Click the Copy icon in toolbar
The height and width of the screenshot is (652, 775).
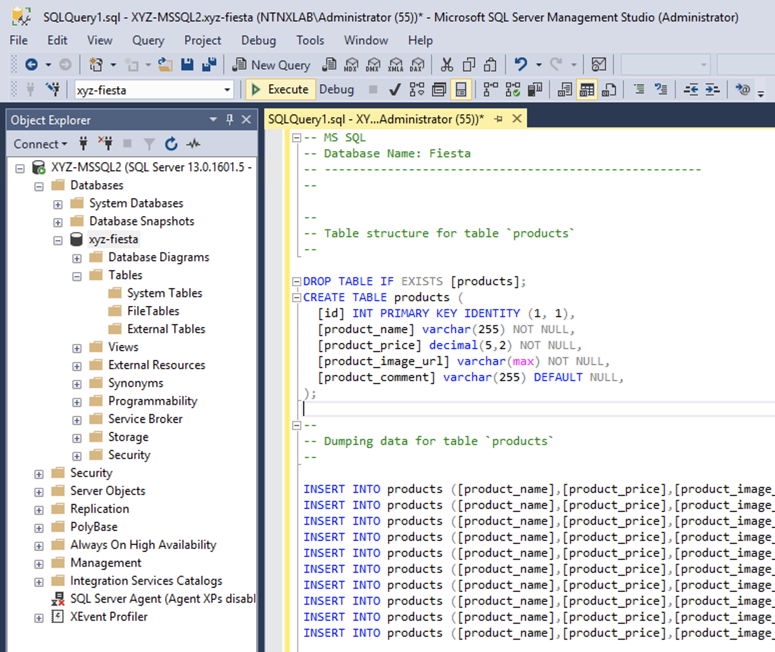point(469,65)
